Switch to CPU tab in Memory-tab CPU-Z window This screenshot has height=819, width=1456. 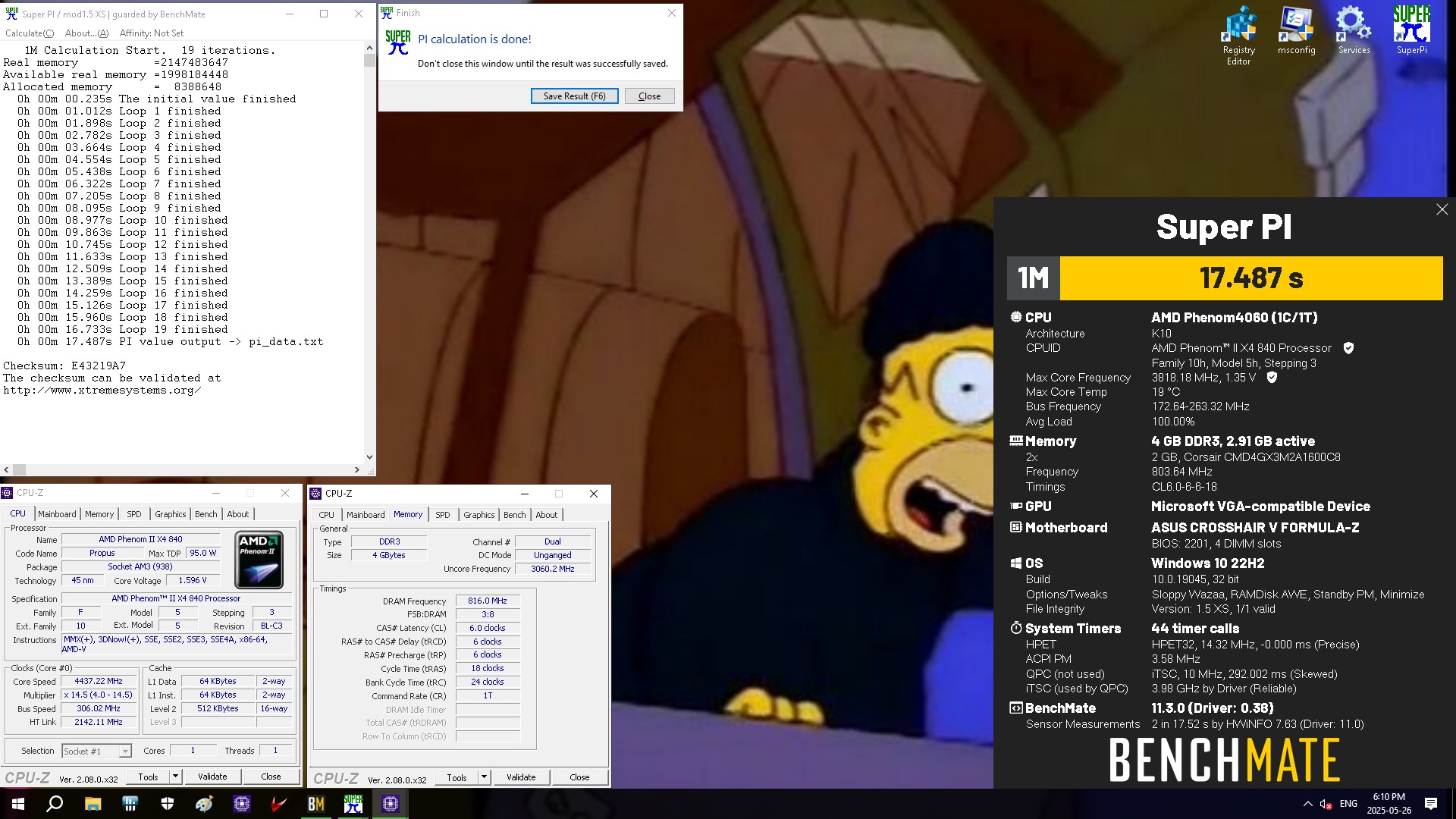326,515
